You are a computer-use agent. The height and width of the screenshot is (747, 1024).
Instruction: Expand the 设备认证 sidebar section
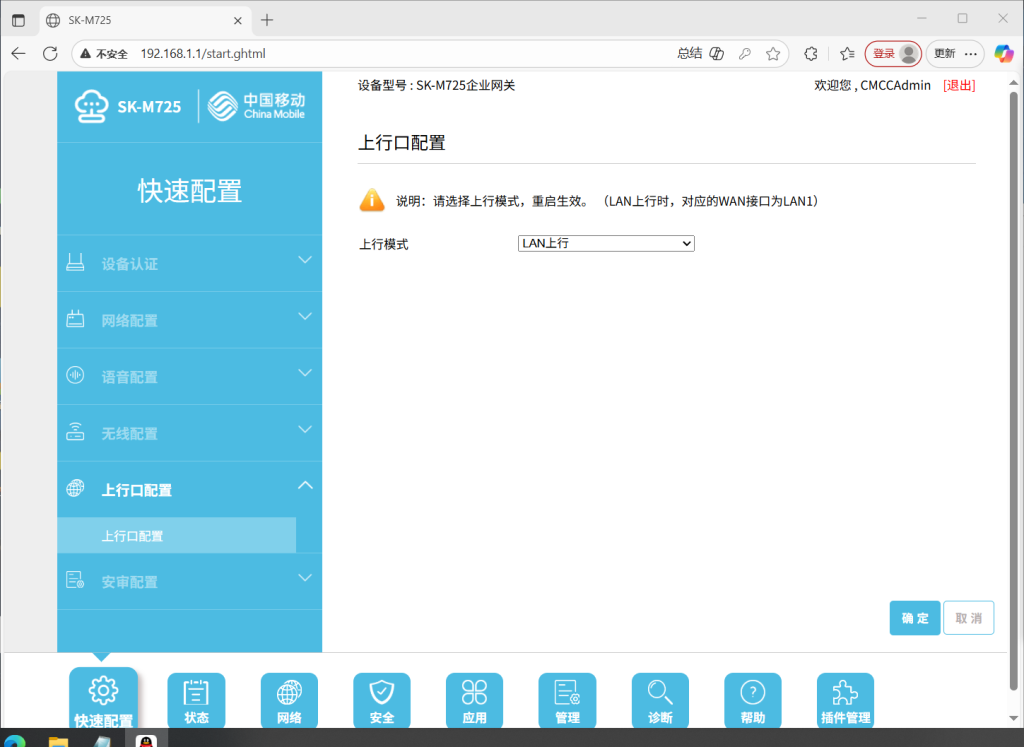pos(189,263)
